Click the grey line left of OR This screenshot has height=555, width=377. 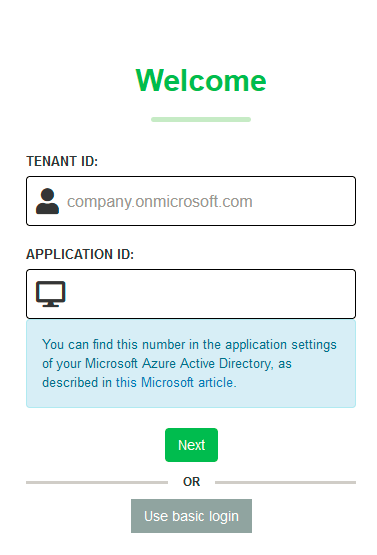[97, 482]
